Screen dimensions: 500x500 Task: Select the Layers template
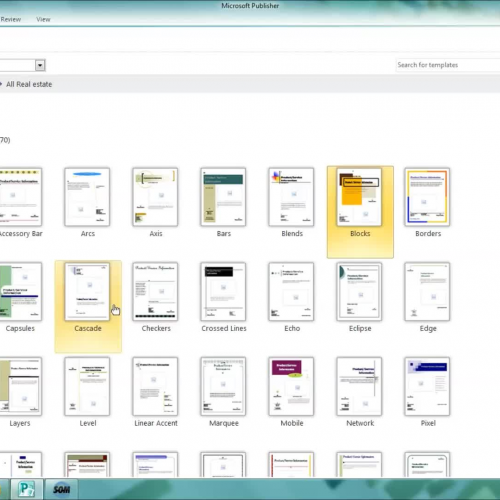pyautogui.click(x=20, y=387)
